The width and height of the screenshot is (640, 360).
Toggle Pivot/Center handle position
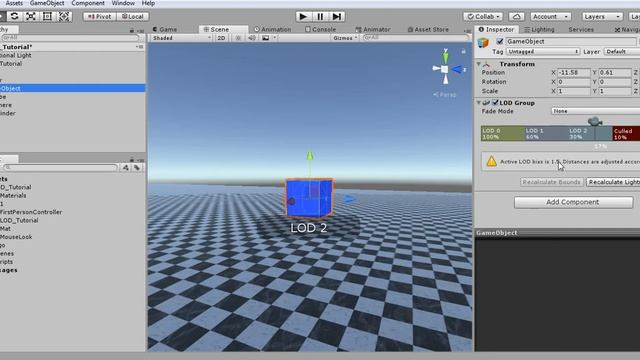click(100, 17)
